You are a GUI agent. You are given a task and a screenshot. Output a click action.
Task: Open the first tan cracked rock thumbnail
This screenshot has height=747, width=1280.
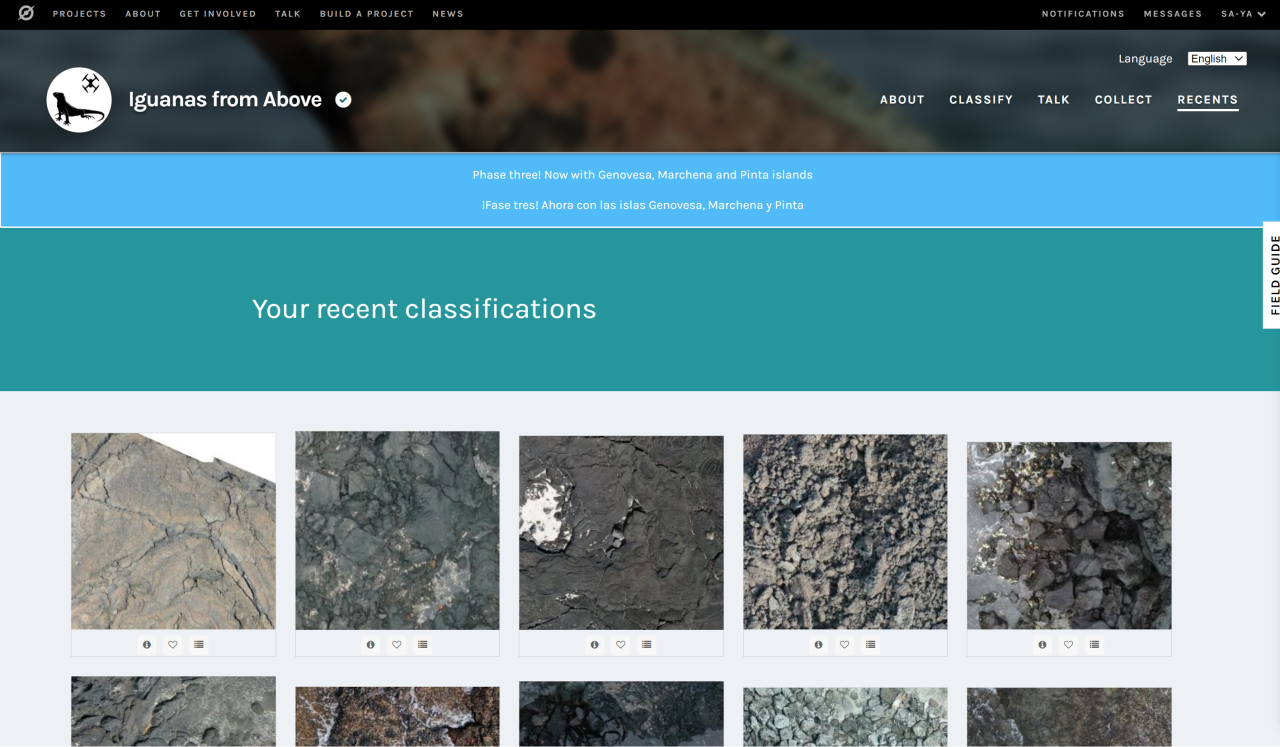pyautogui.click(x=173, y=531)
